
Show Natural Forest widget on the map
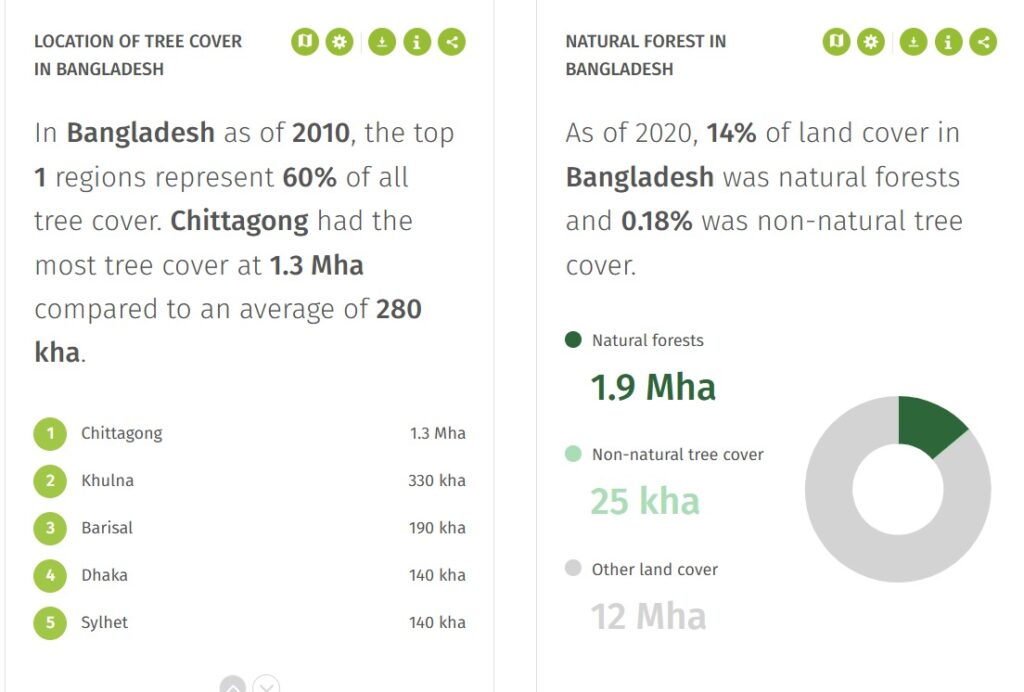836,42
